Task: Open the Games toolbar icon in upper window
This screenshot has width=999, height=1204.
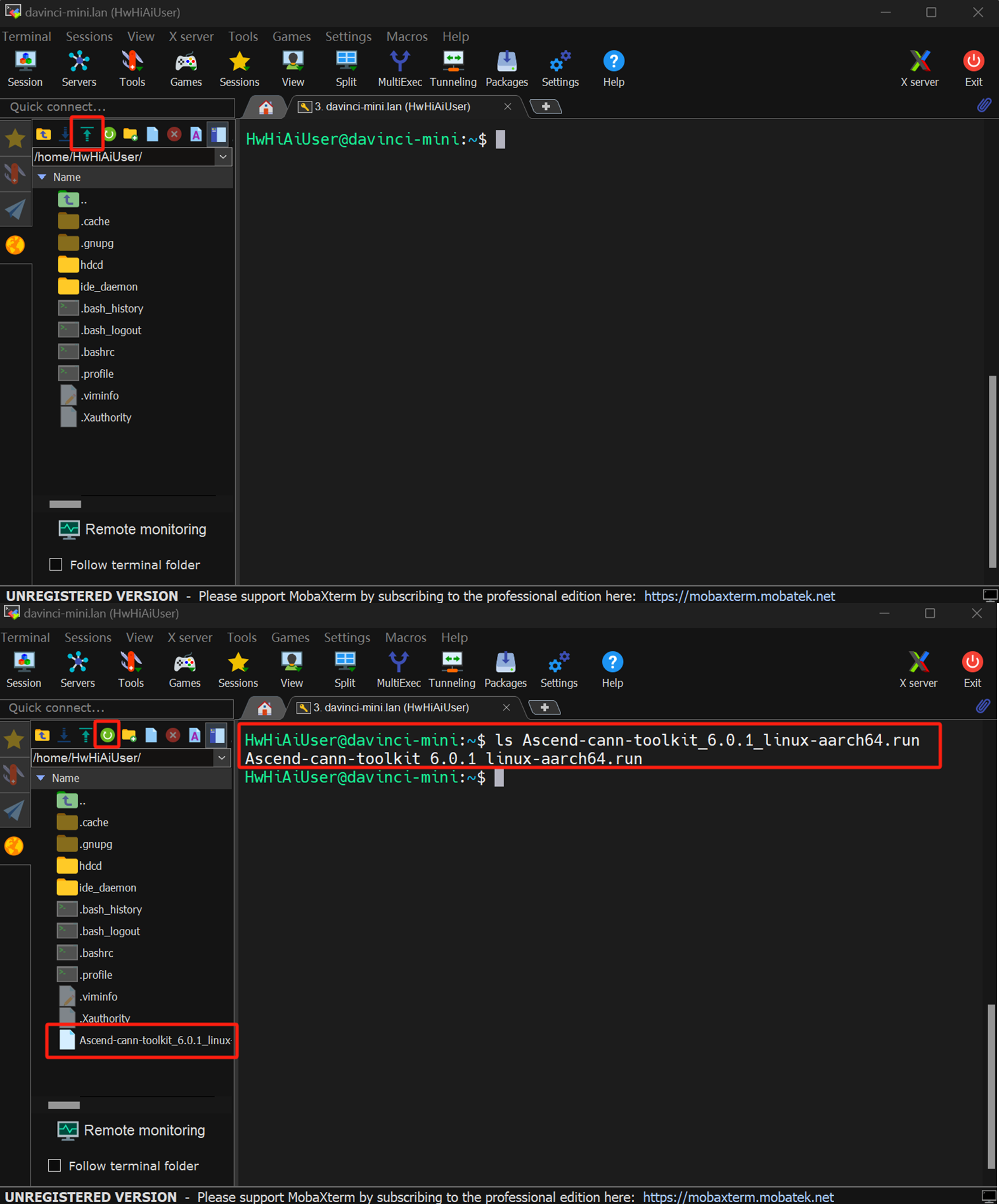Action: point(186,68)
